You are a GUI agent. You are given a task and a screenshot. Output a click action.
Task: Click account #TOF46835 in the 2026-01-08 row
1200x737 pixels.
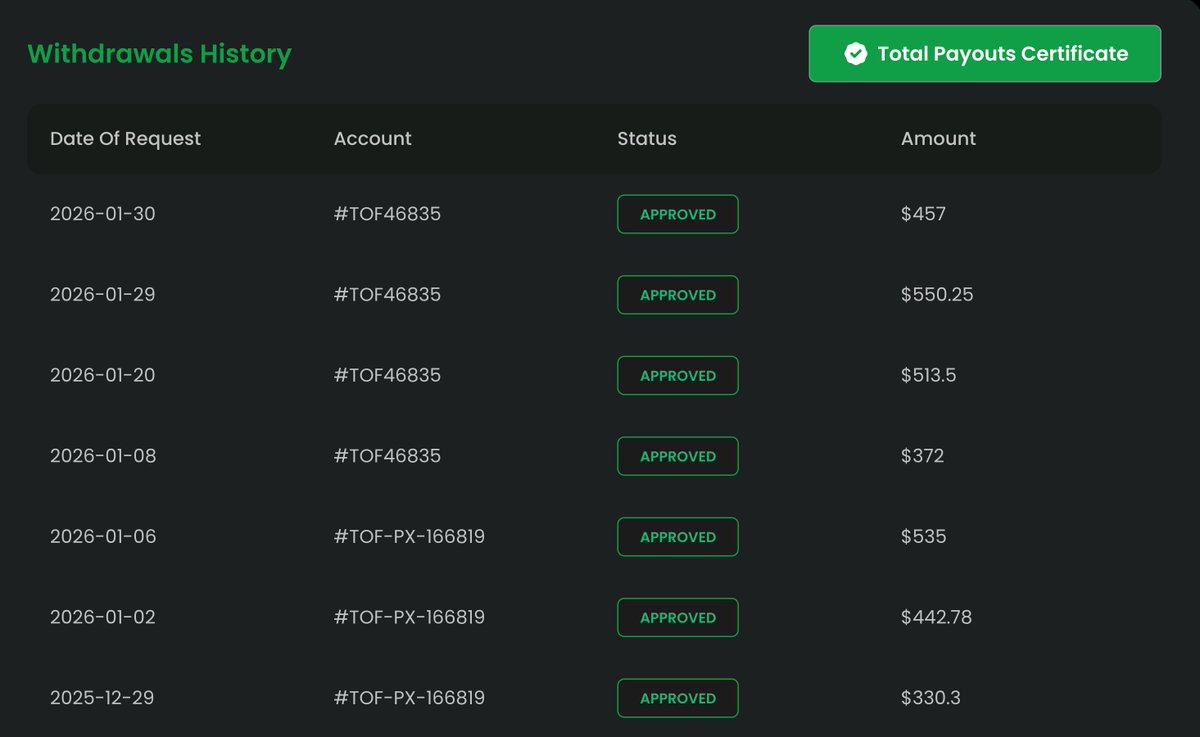click(x=387, y=456)
